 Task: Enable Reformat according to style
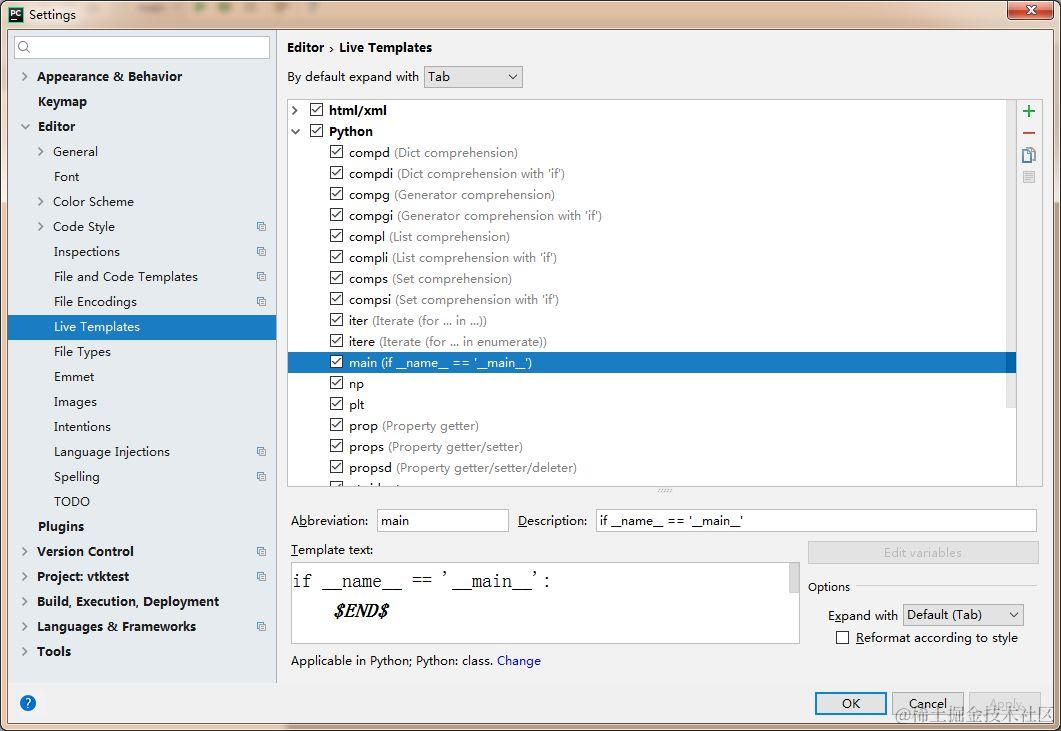click(842, 638)
